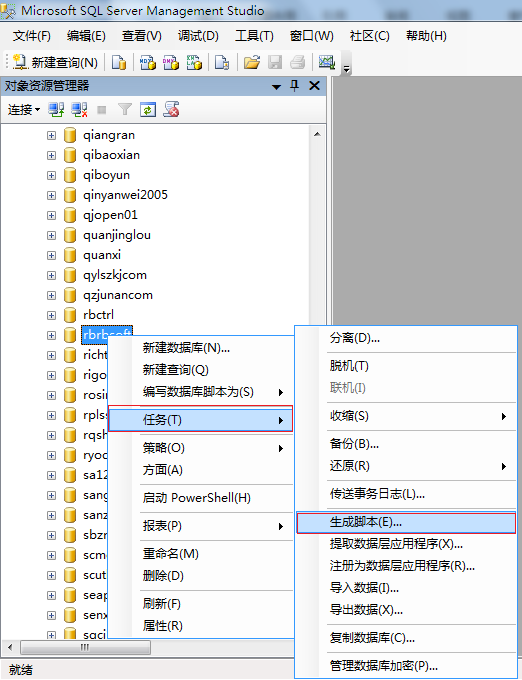Viewport: 522px width, 680px height.
Task: Click the Refresh icon in Object Explorer toolbar
Action: (148, 110)
